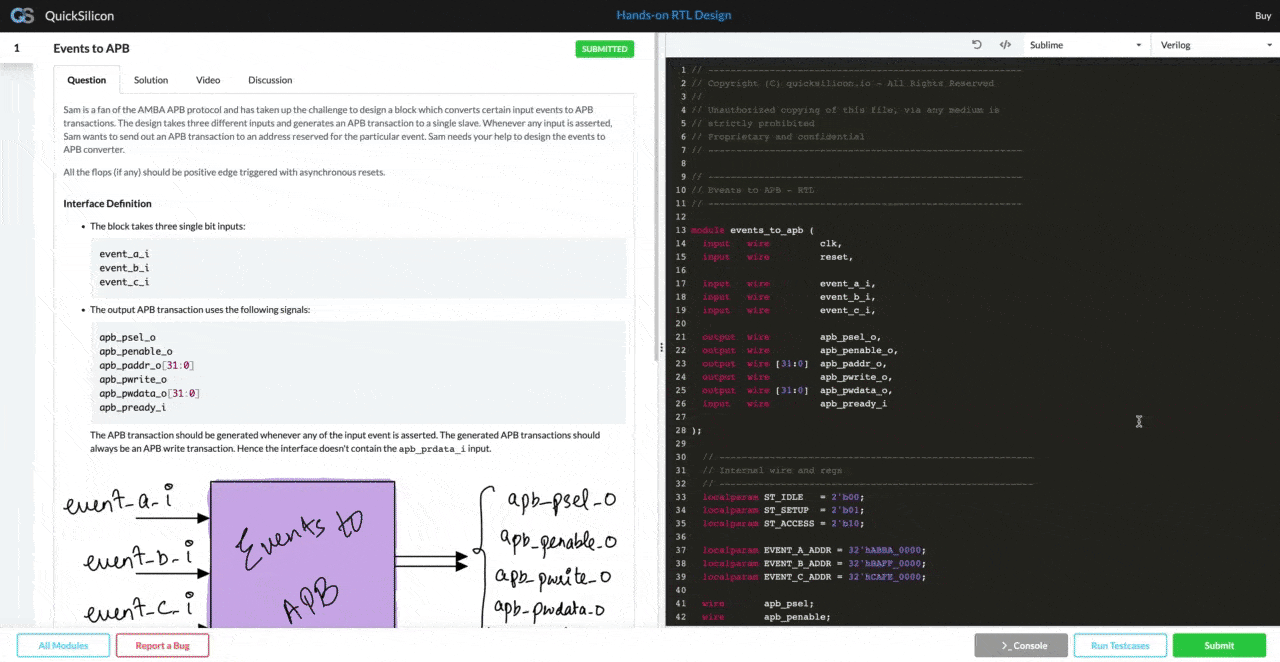This screenshot has width=1280, height=662.
Task: Click the green SUBMITTED status badge
Action: click(x=604, y=49)
